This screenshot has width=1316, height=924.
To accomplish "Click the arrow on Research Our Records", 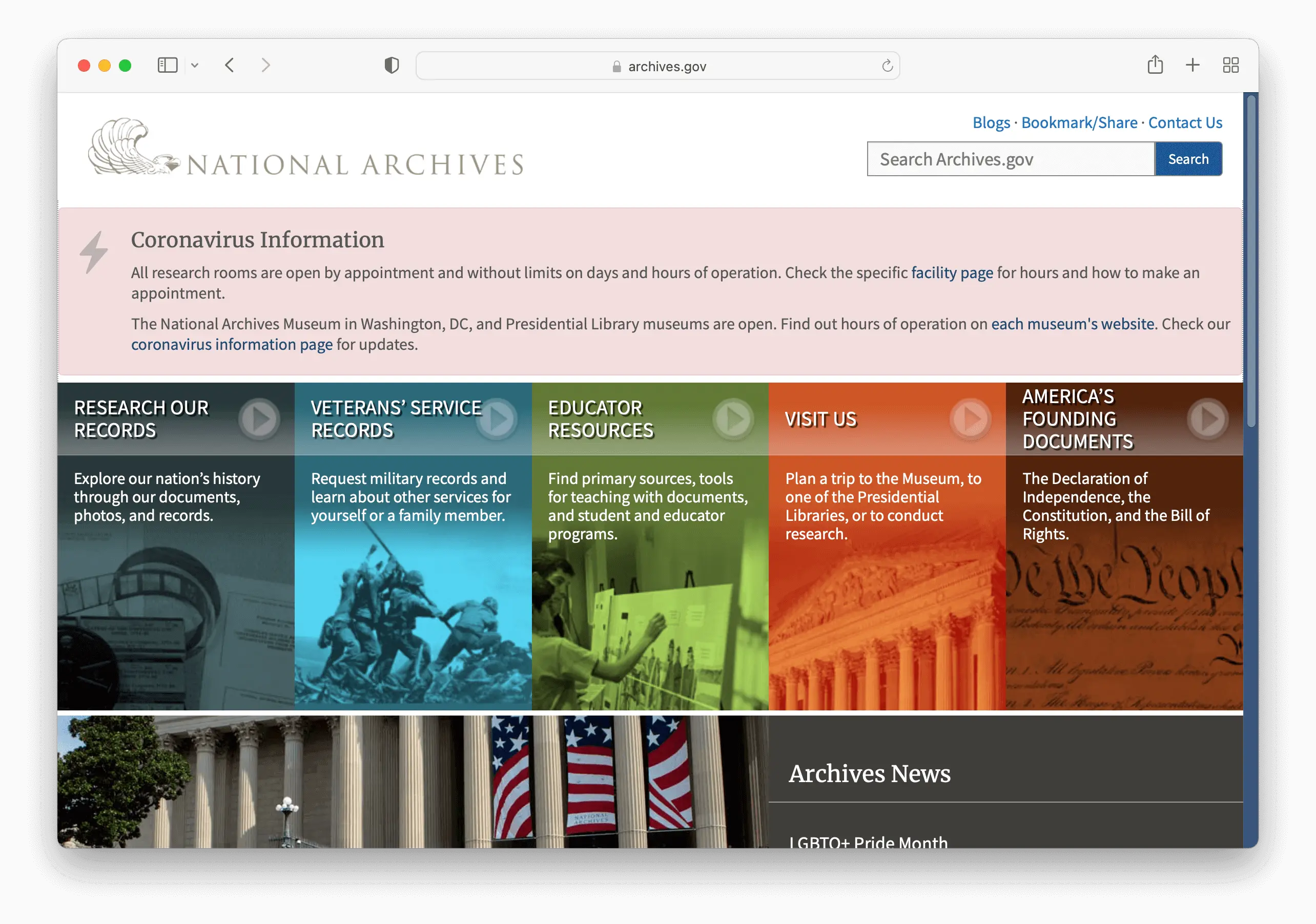I will click(259, 419).
